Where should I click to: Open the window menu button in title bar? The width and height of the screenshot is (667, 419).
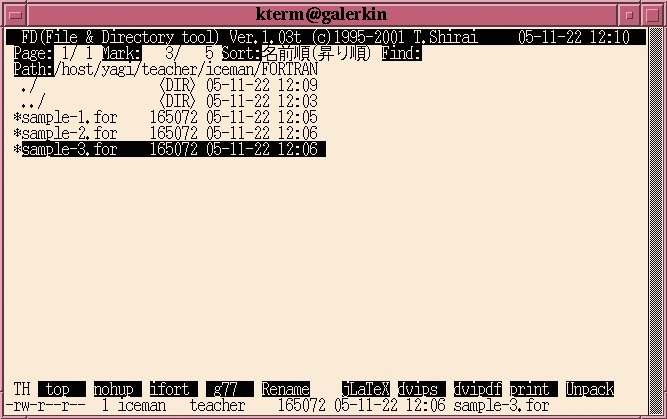point(15,15)
